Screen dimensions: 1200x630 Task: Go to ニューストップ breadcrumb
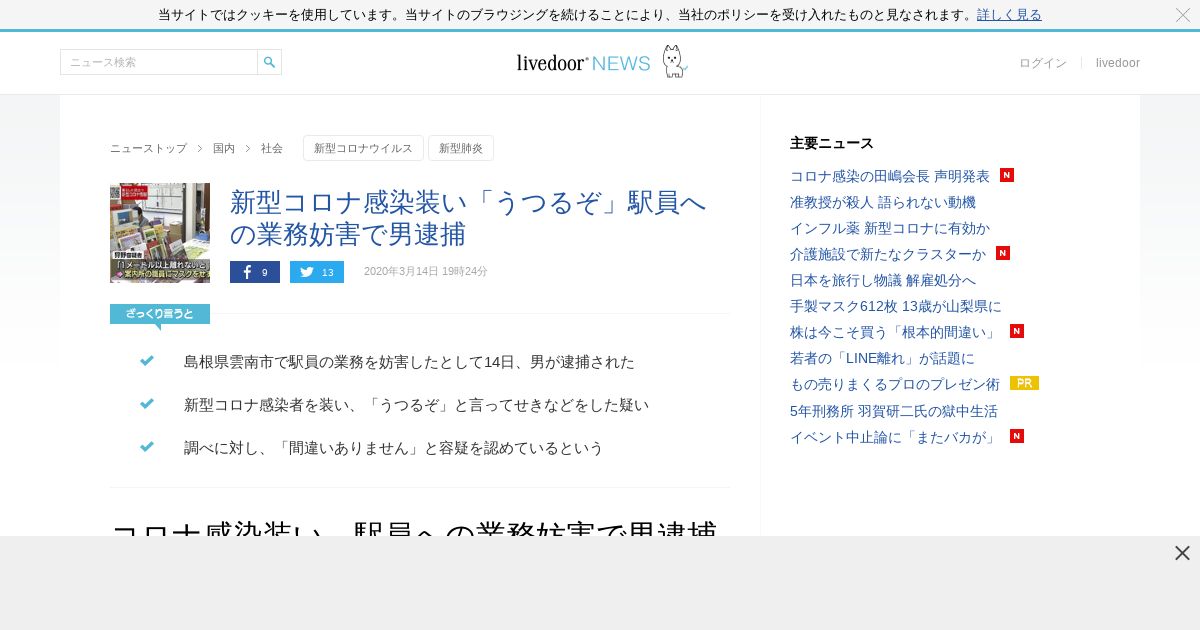tap(148, 148)
